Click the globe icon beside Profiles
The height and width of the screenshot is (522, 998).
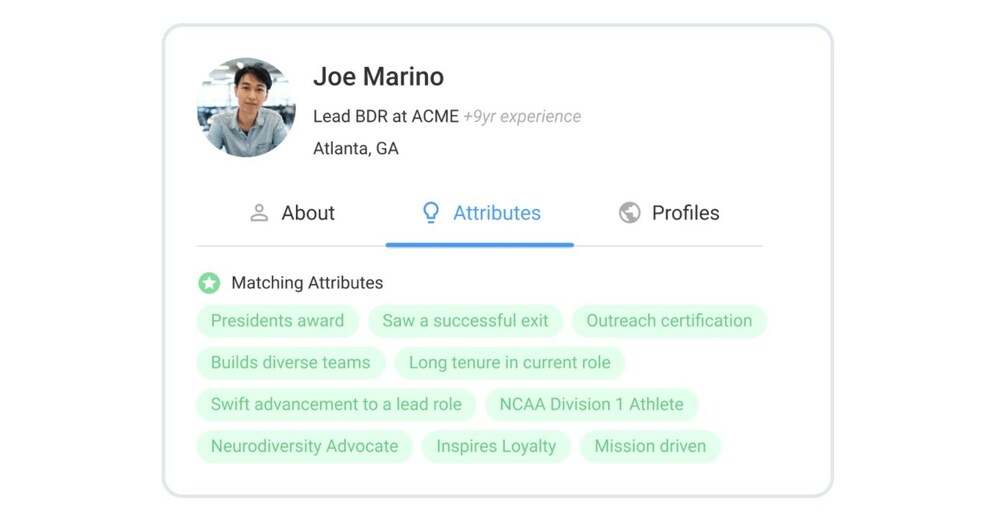click(629, 213)
